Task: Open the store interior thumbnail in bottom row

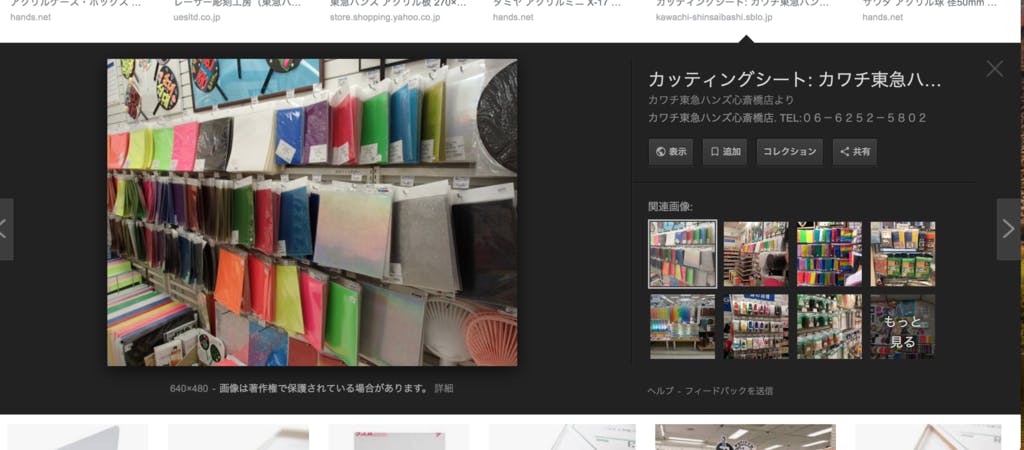Action: pyautogui.click(x=744, y=437)
